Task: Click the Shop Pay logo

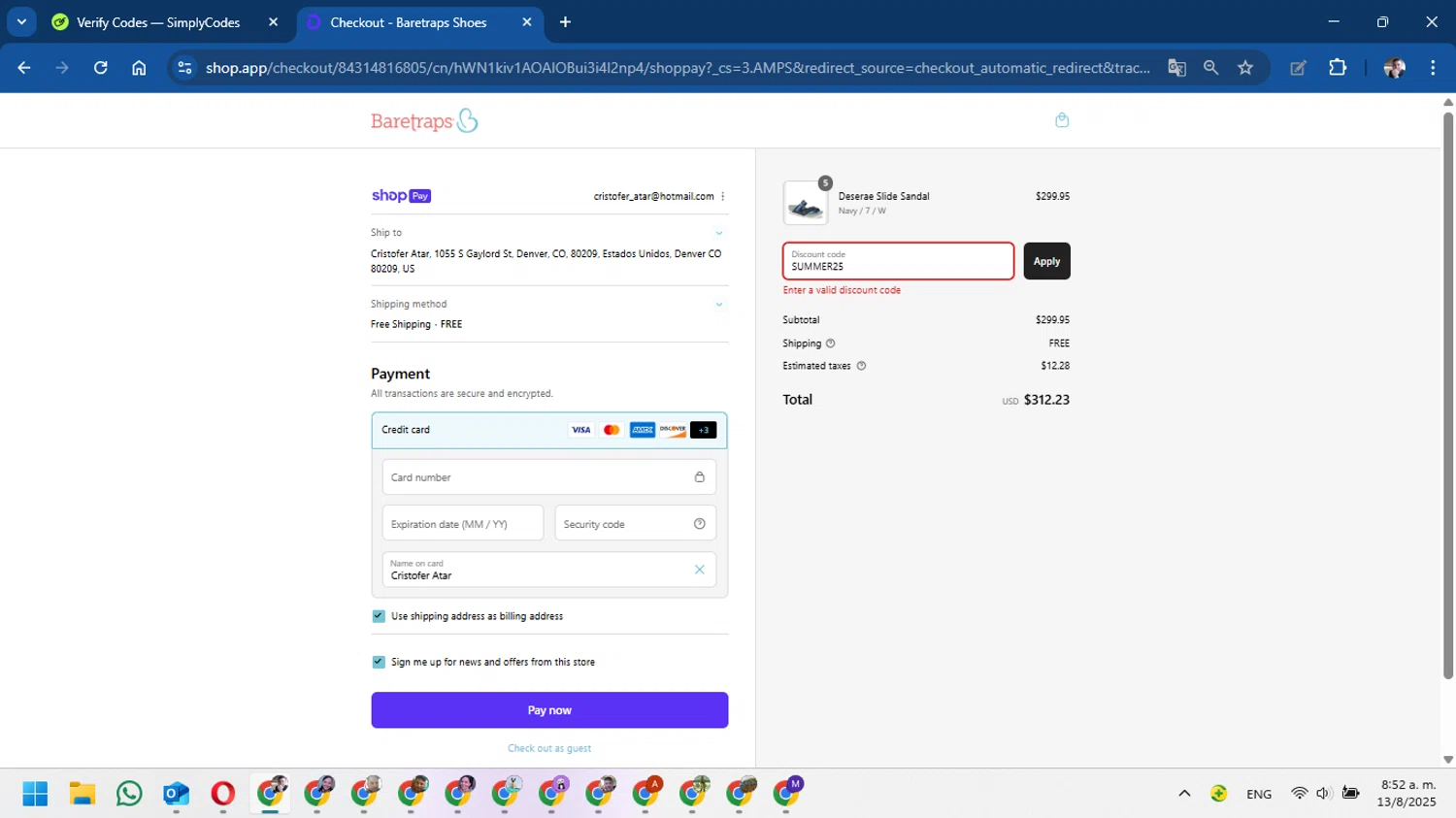Action: [x=401, y=196]
